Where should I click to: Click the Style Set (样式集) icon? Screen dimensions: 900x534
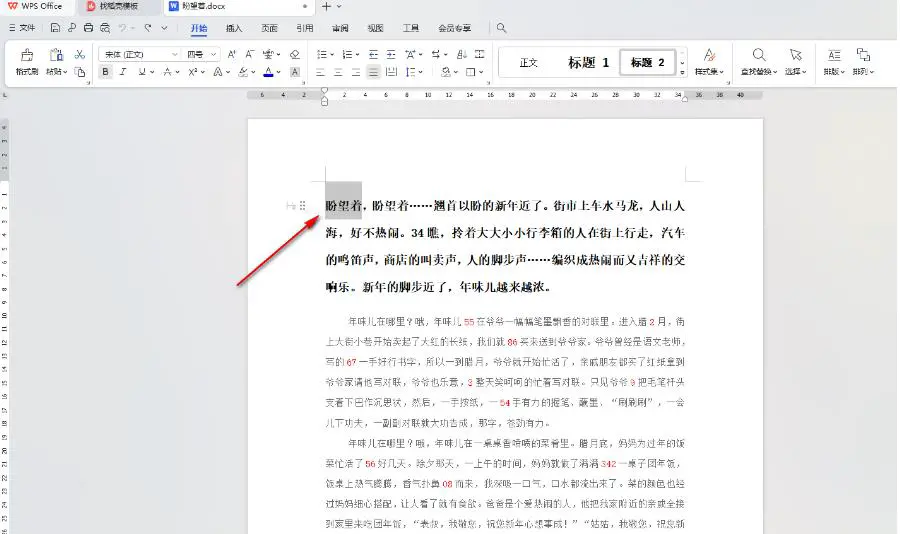tap(709, 55)
